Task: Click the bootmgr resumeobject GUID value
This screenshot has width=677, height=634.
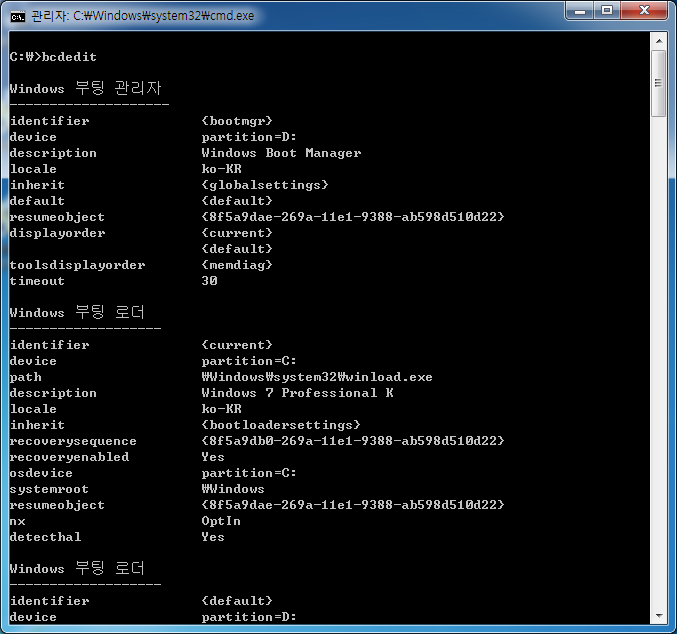Action: pos(353,217)
